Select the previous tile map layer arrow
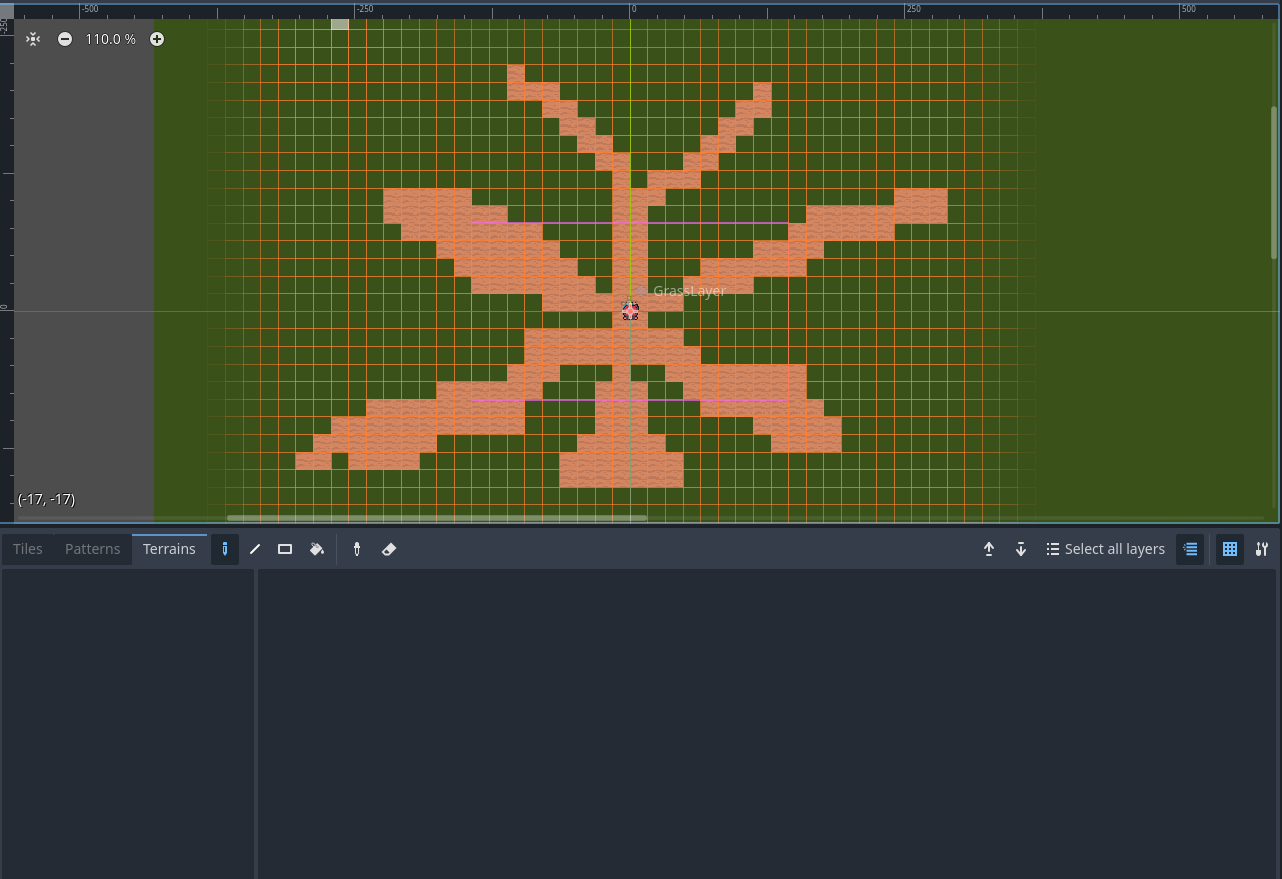 (x=989, y=549)
